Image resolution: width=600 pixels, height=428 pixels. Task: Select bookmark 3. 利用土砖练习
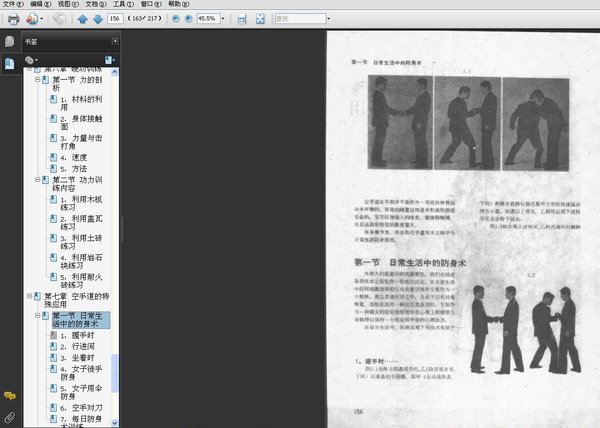click(81, 242)
